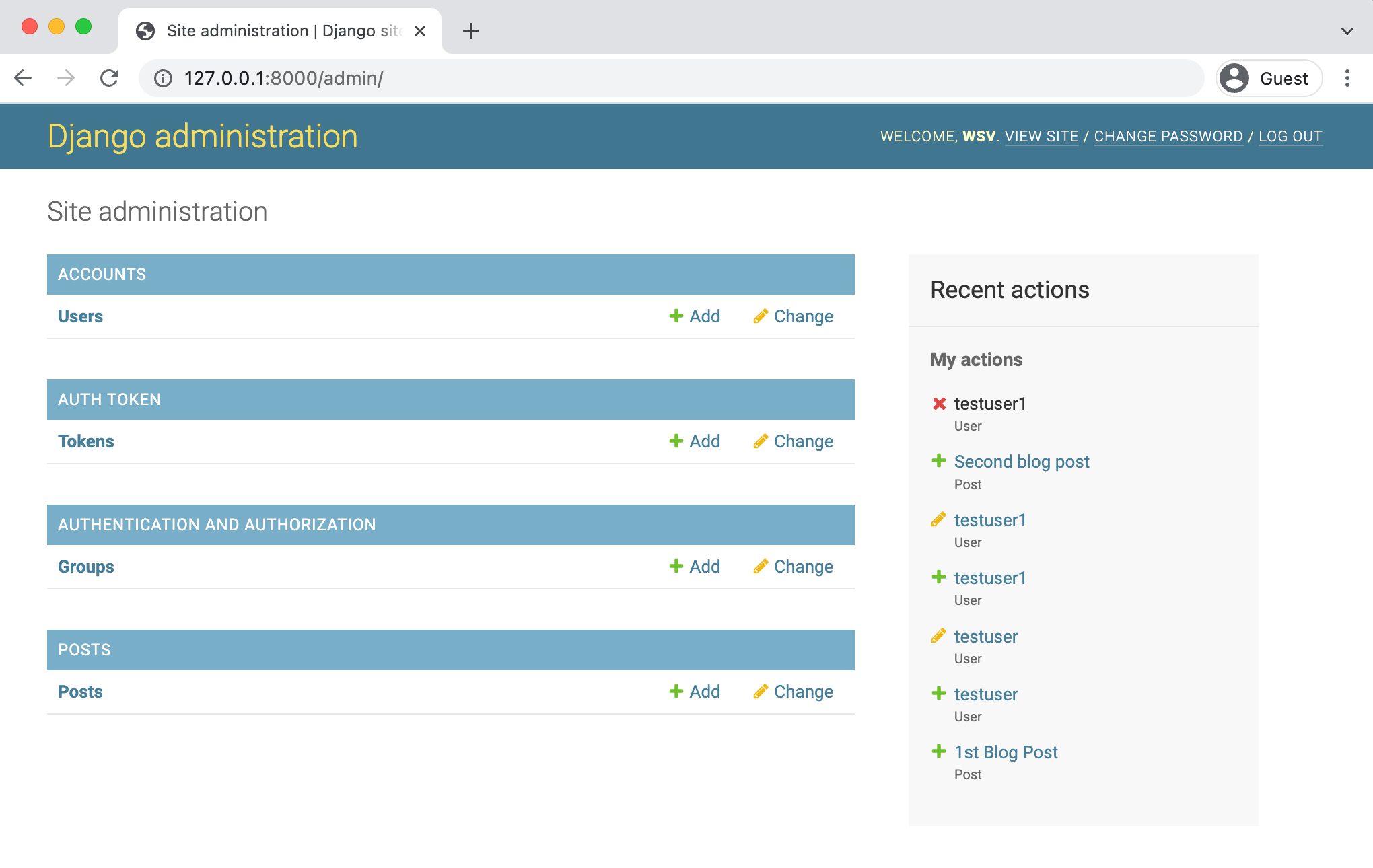Viewport: 1373px width, 868px height.
Task: Open the Groups model link
Action: 85,567
